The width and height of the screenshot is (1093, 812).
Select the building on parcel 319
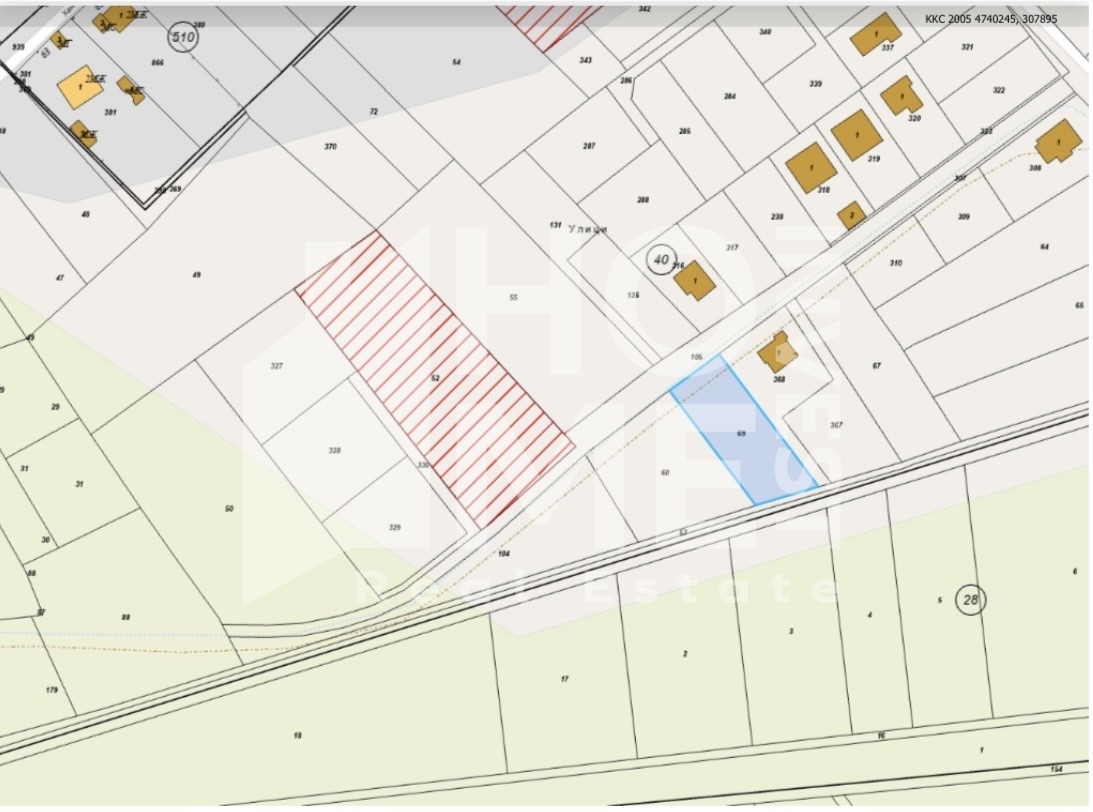coord(856,135)
